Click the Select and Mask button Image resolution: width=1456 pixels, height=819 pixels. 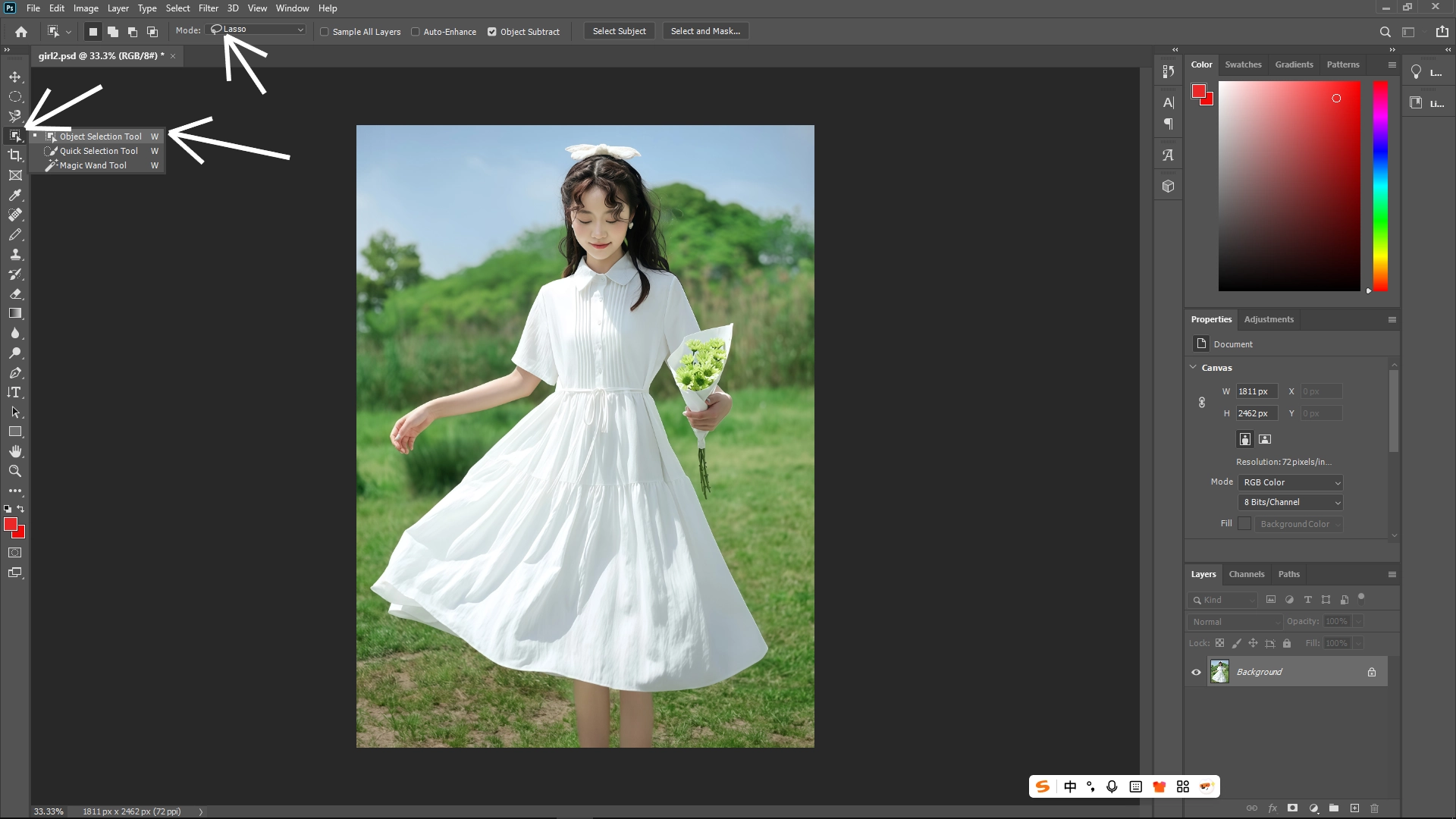704,31
